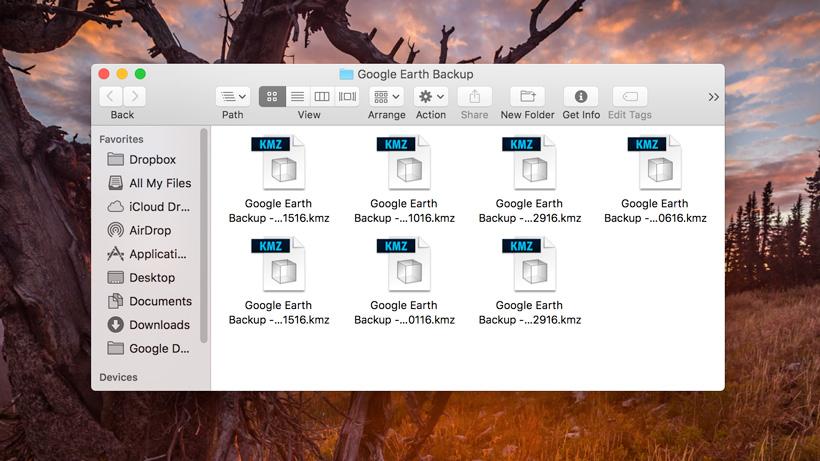Open the Action gear menu

point(431,96)
